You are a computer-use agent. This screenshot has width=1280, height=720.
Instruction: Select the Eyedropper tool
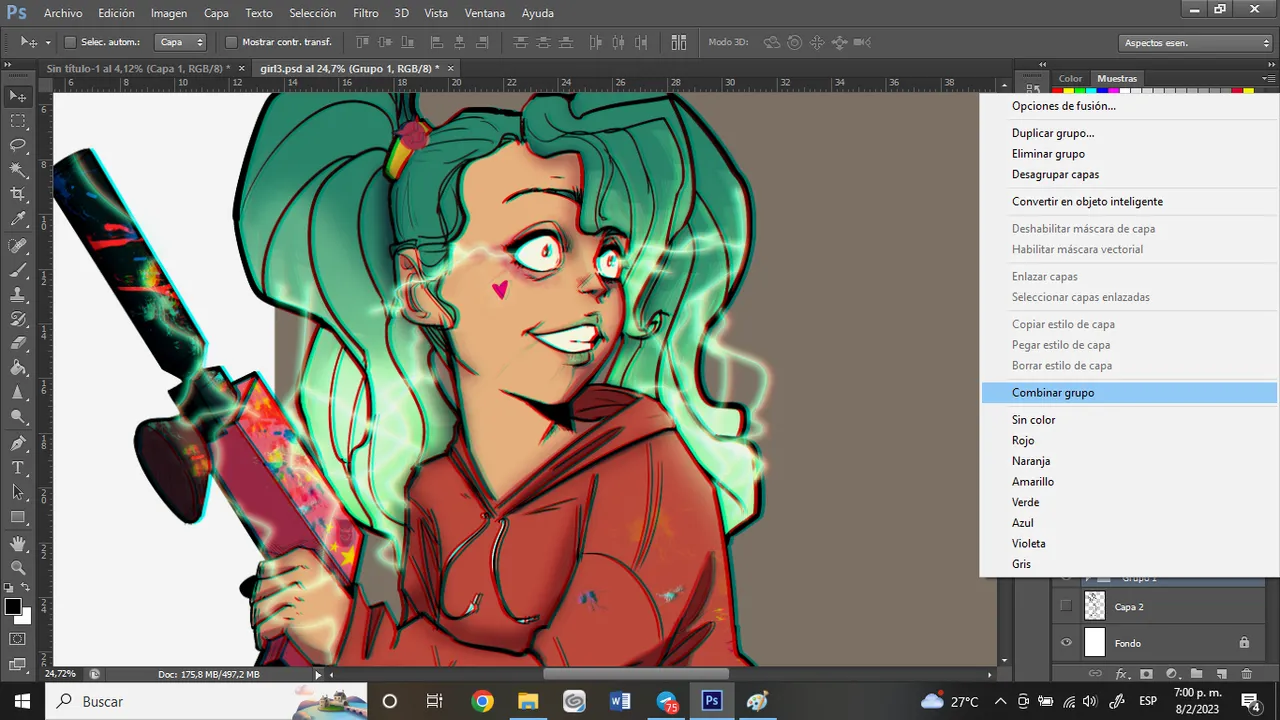click(x=18, y=219)
